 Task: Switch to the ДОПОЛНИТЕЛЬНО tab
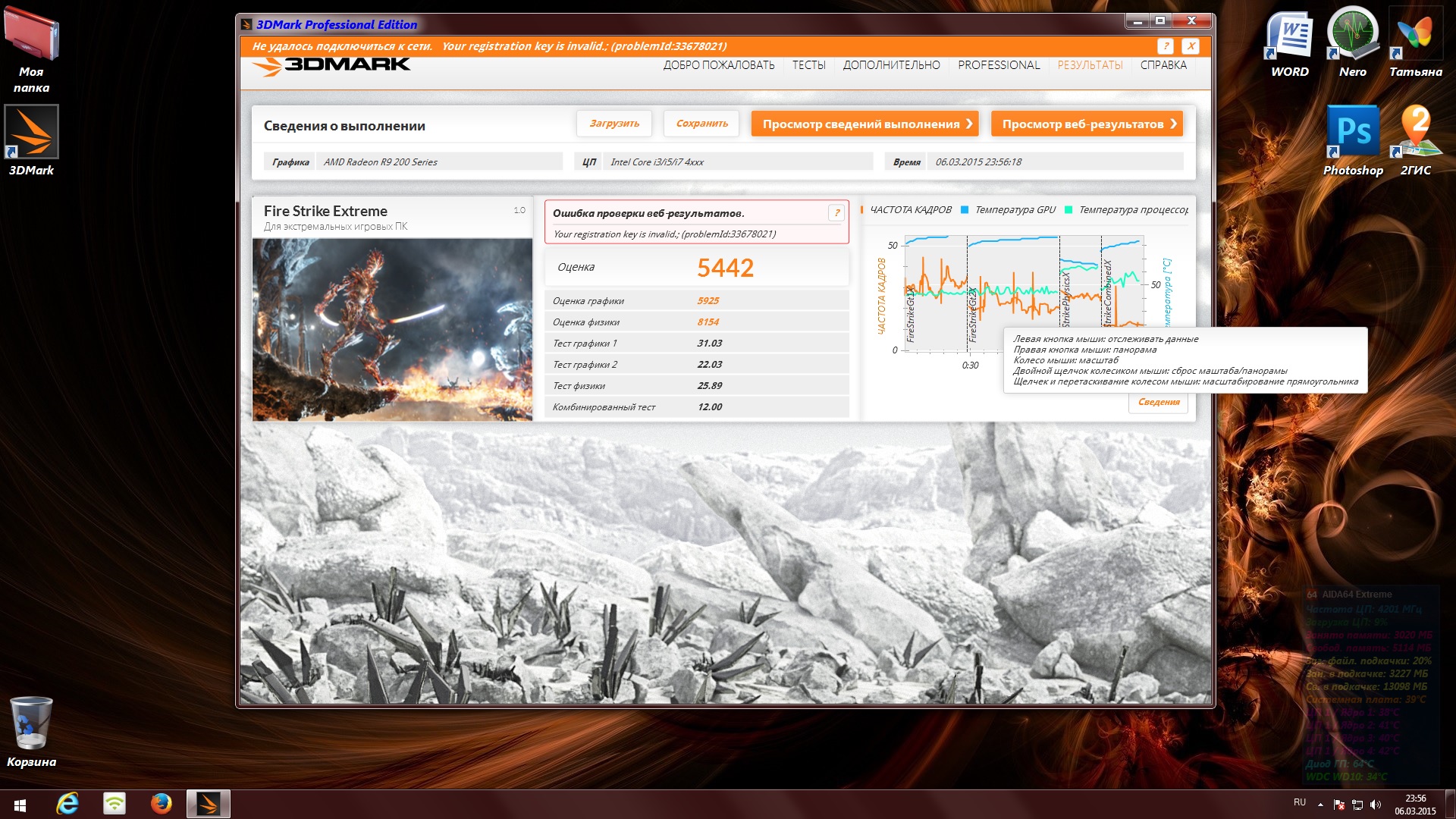pyautogui.click(x=891, y=65)
